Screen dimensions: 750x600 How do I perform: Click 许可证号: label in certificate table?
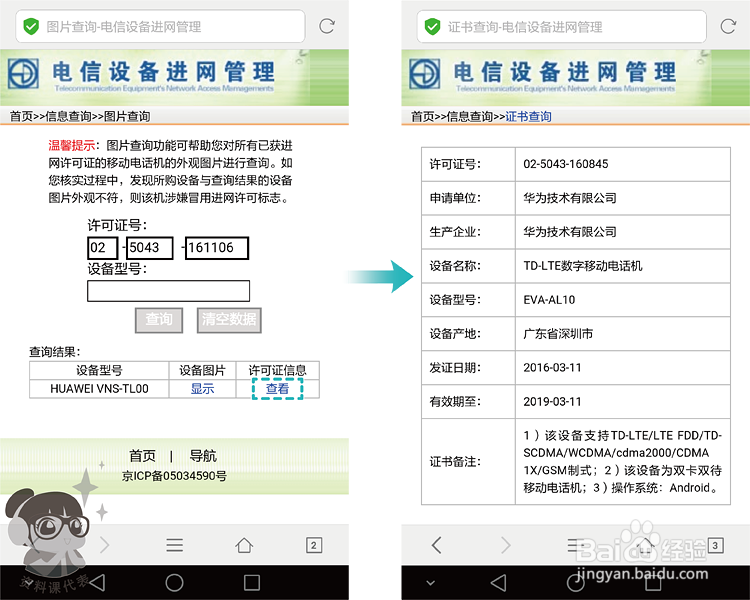click(x=455, y=164)
